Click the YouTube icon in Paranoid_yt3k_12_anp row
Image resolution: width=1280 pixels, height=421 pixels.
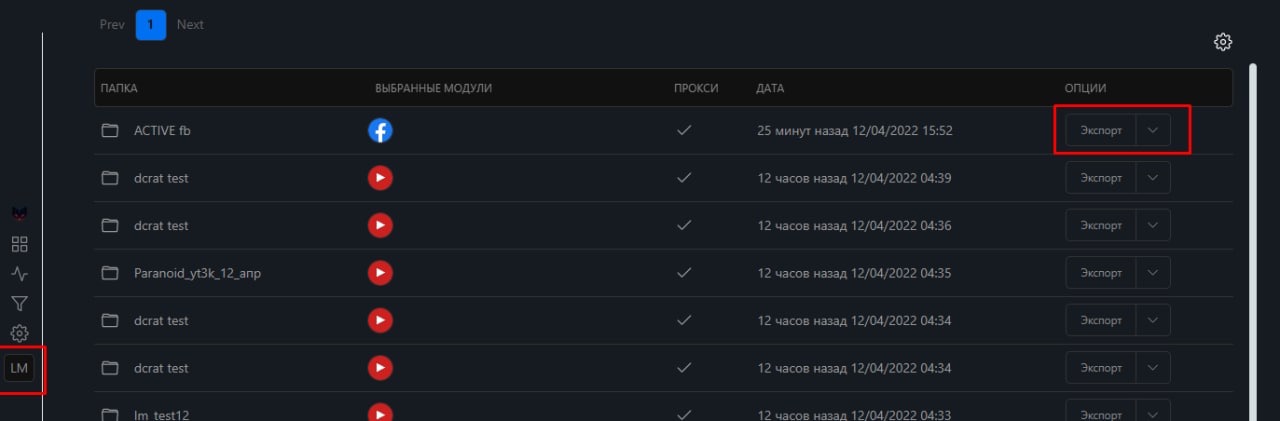pos(380,272)
